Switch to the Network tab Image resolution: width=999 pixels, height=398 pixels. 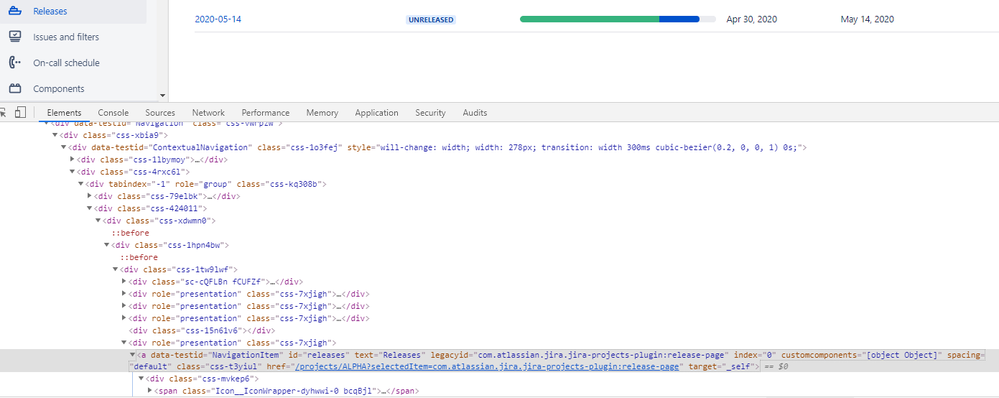(x=208, y=113)
